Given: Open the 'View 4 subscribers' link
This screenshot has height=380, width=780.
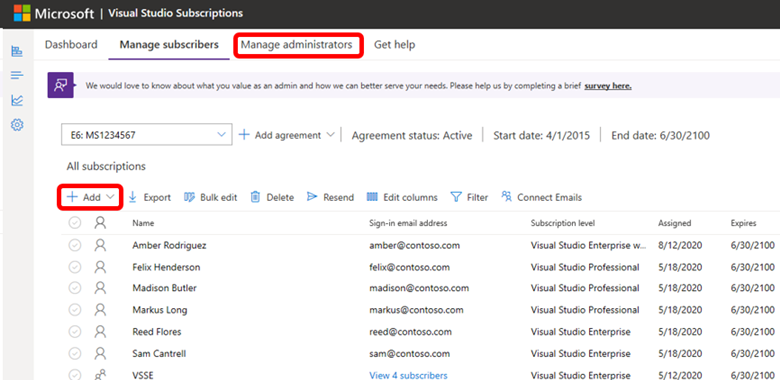Looking at the screenshot, I should [408, 376].
